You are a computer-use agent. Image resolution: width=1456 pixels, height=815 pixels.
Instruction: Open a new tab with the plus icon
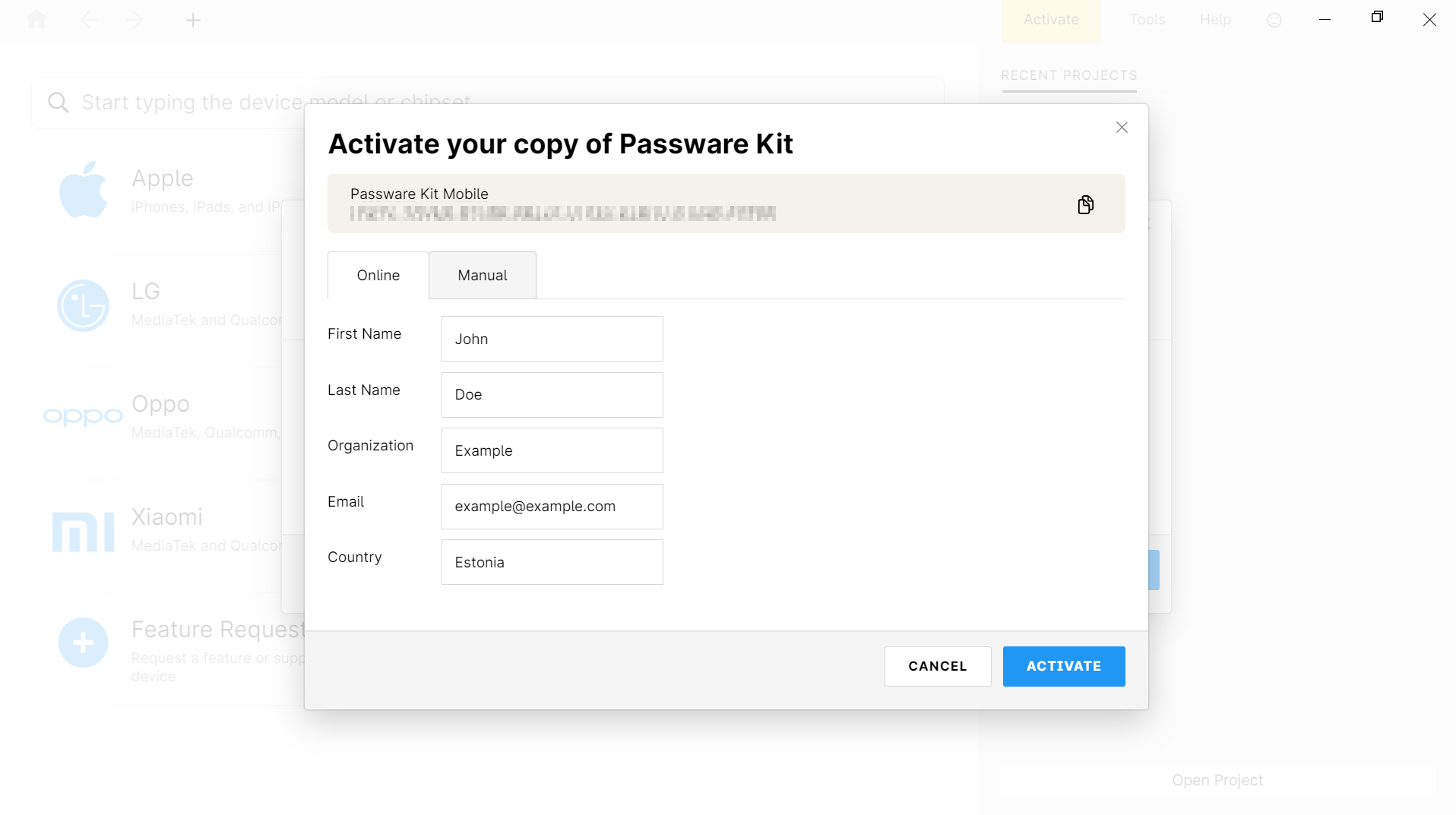pyautogui.click(x=193, y=21)
